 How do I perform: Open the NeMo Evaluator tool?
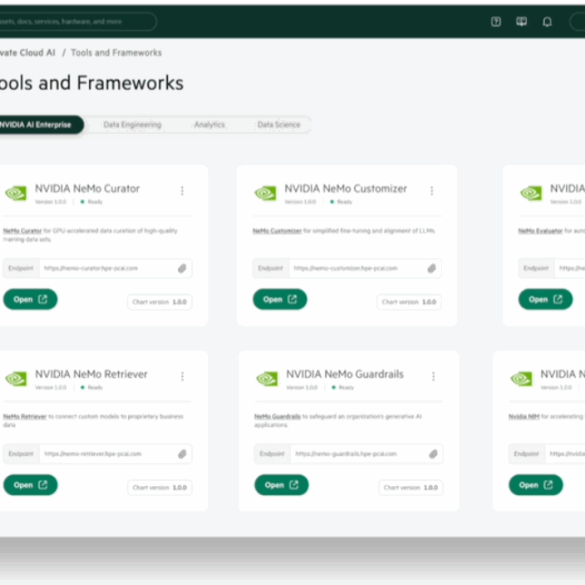[545, 299]
